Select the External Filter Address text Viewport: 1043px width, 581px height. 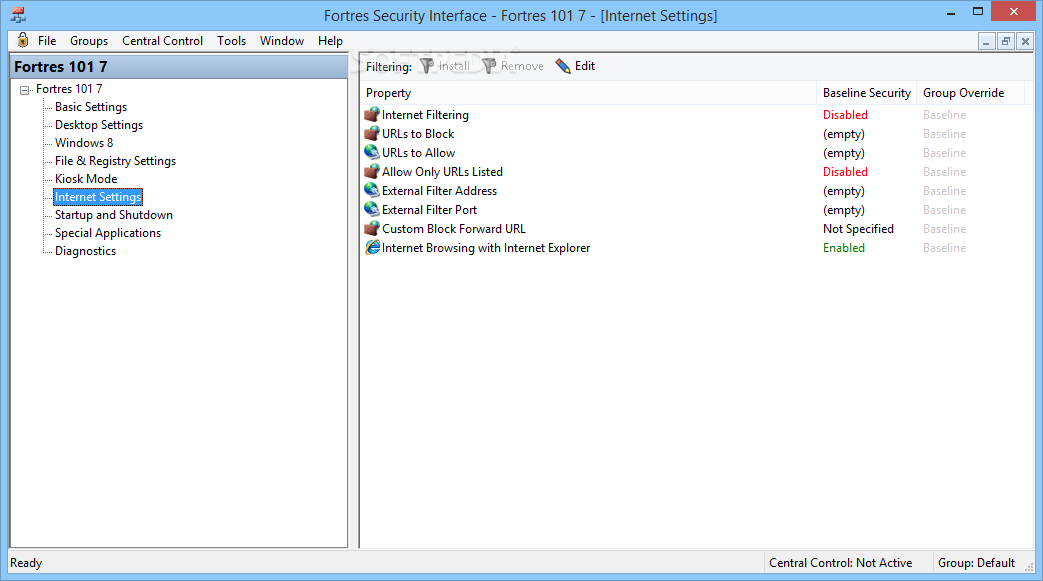coord(439,190)
